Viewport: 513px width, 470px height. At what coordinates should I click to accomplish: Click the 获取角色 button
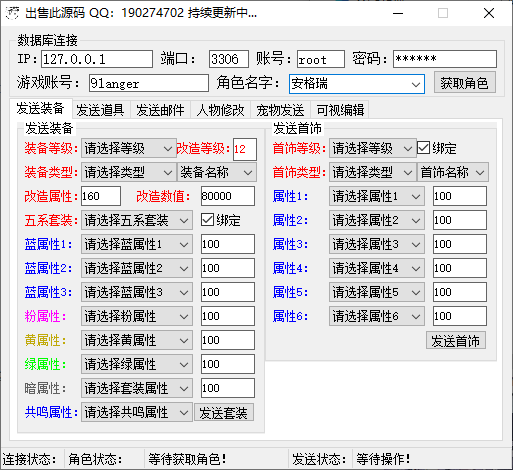[464, 83]
